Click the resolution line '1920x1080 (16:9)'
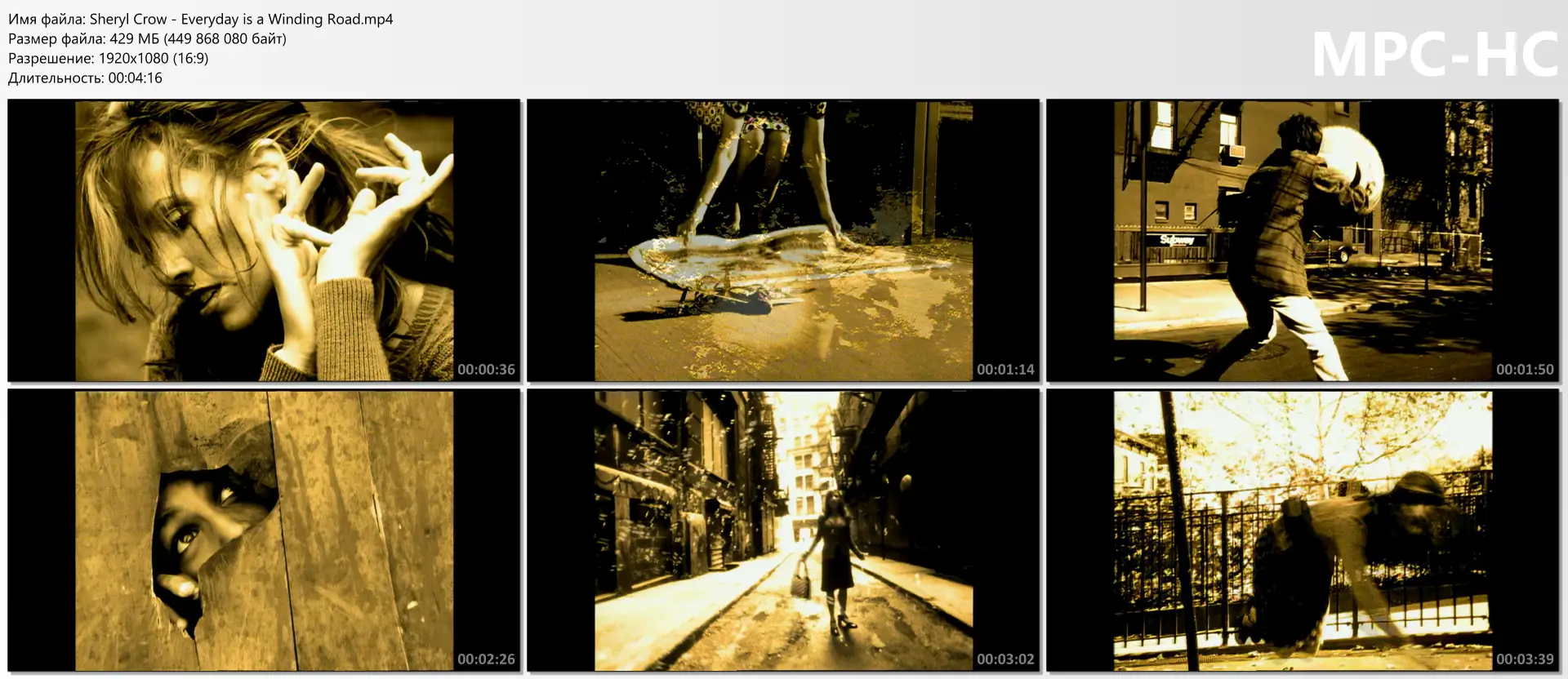Image resolution: width=1568 pixels, height=679 pixels. (x=109, y=58)
